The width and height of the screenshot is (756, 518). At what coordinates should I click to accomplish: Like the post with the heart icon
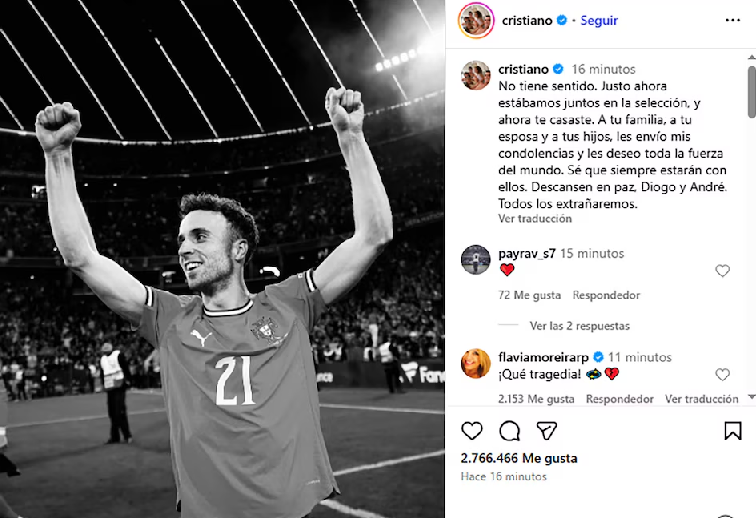(x=472, y=431)
